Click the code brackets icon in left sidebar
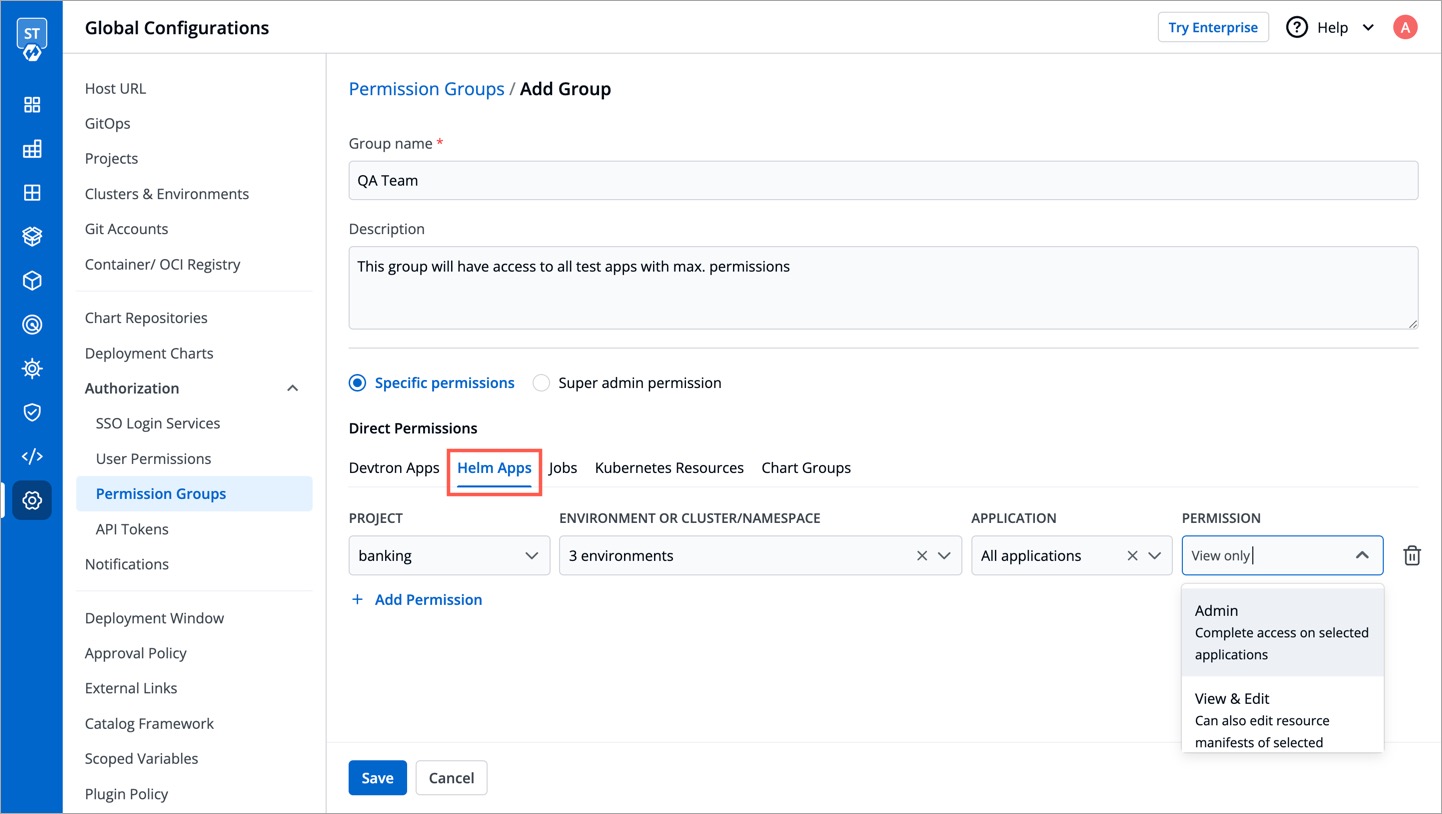1442x814 pixels. click(x=32, y=456)
